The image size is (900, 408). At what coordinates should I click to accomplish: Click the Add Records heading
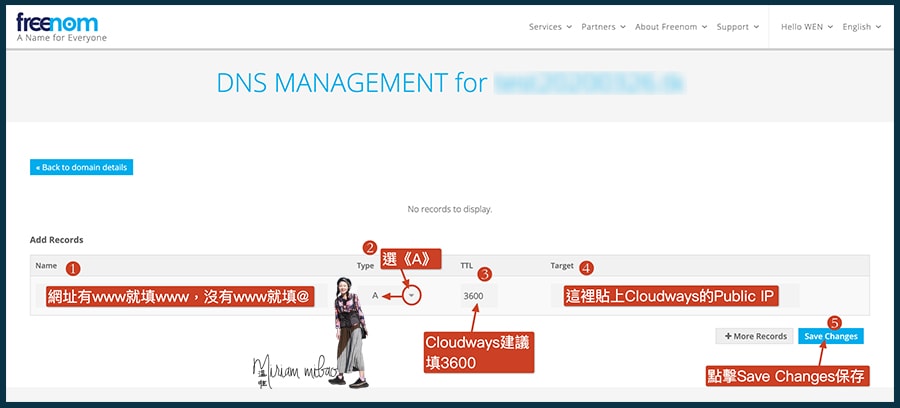(x=56, y=240)
